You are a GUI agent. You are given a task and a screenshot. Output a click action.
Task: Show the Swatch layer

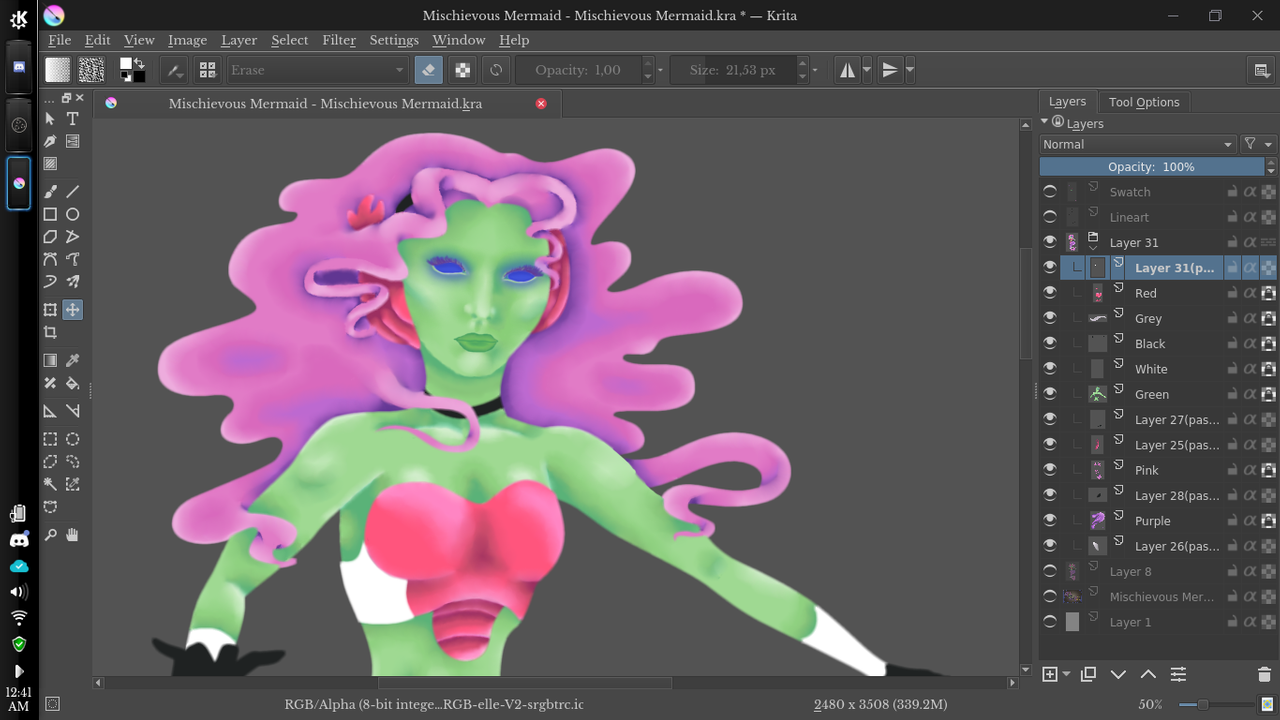1050,191
